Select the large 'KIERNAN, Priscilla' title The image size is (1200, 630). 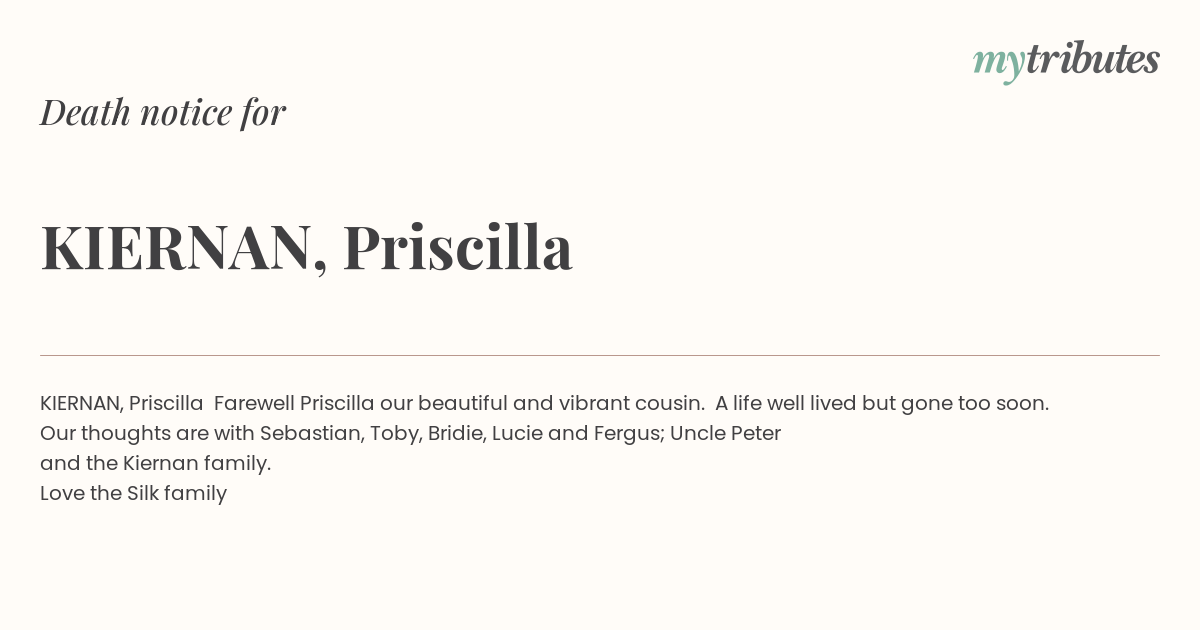point(306,248)
